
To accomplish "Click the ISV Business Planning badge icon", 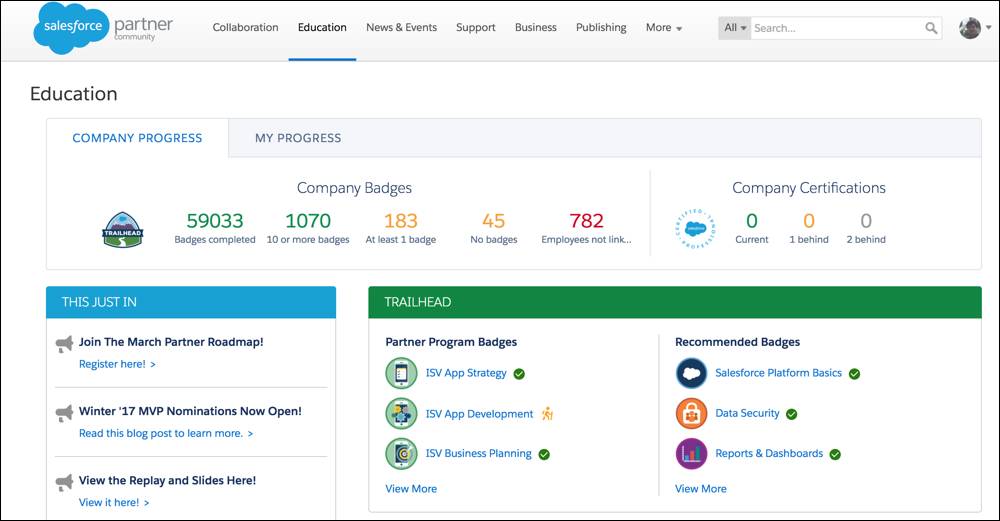I will [x=401, y=453].
